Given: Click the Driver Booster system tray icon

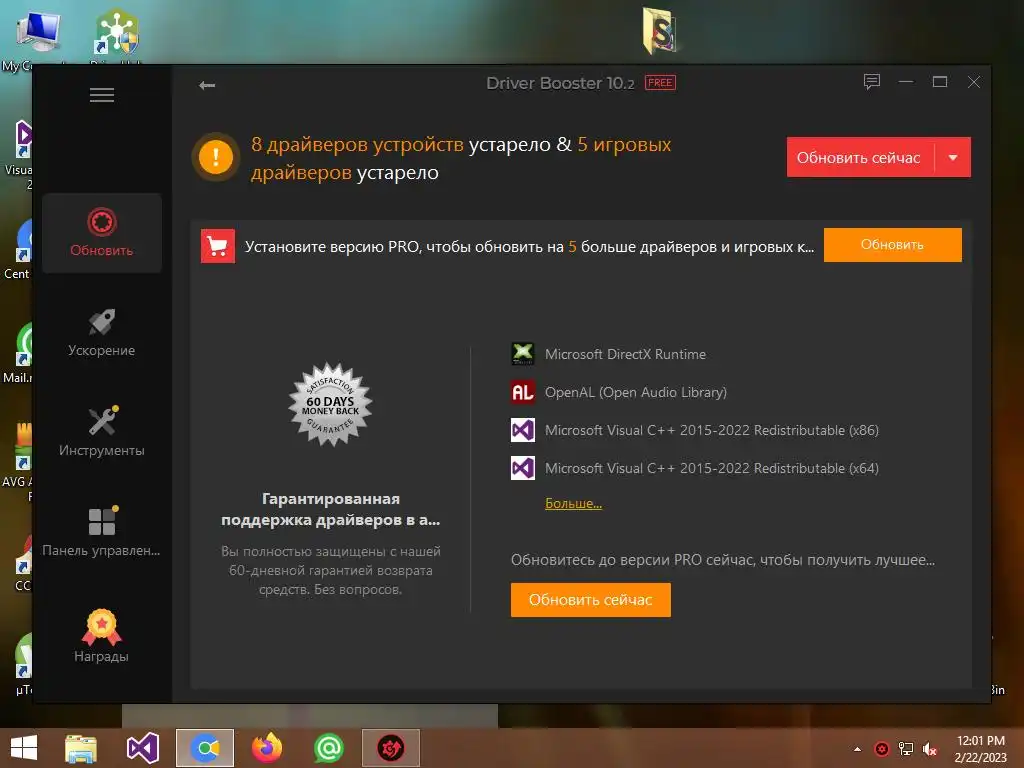Looking at the screenshot, I should tap(882, 749).
